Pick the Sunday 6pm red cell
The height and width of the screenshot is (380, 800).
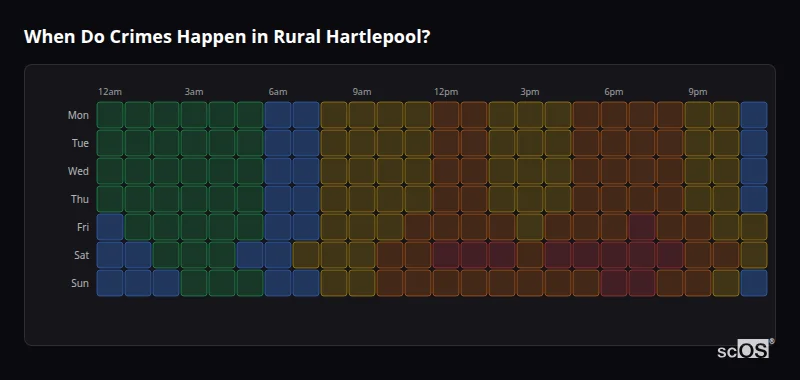(614, 283)
